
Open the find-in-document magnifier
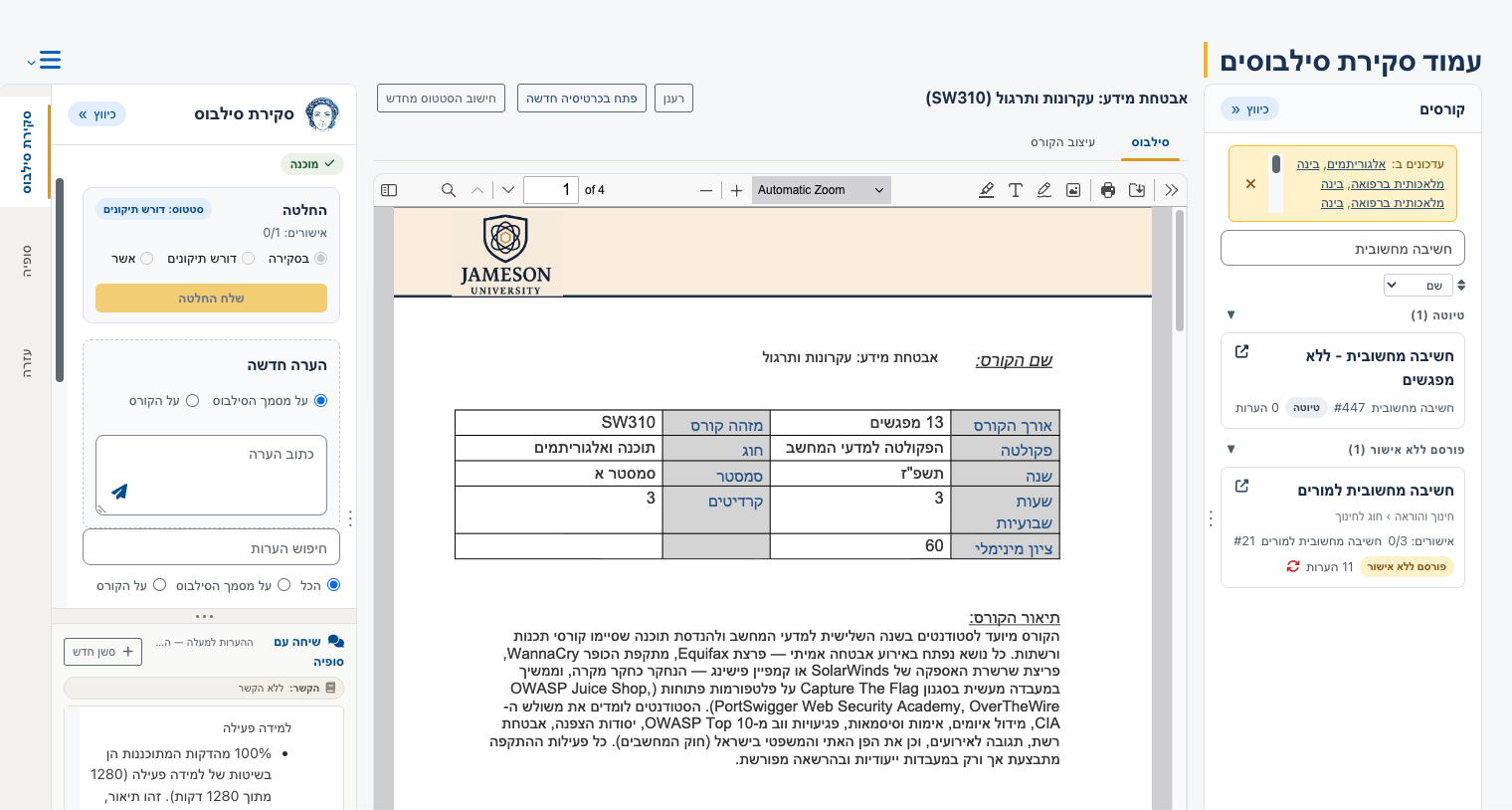[x=449, y=190]
